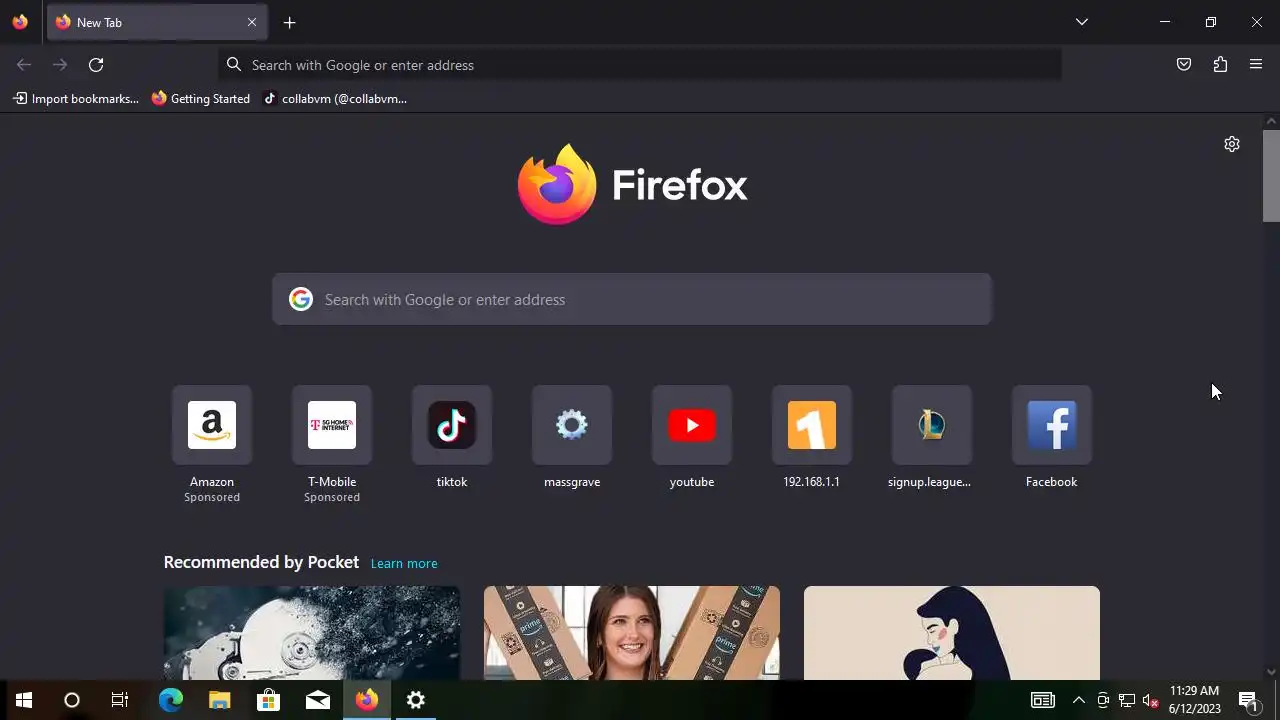
Task: Launch Microsoft Edge from taskbar
Action: (x=171, y=700)
